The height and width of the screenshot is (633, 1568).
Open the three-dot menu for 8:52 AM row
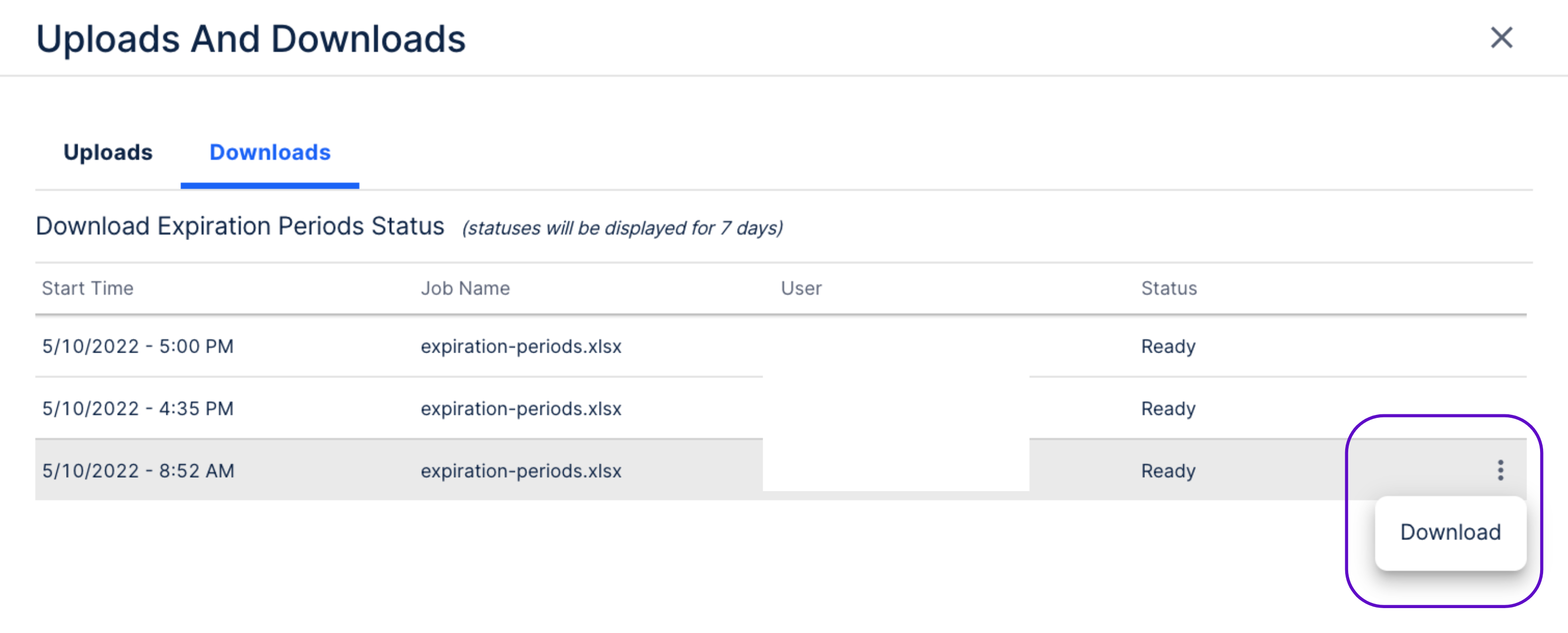(x=1500, y=470)
